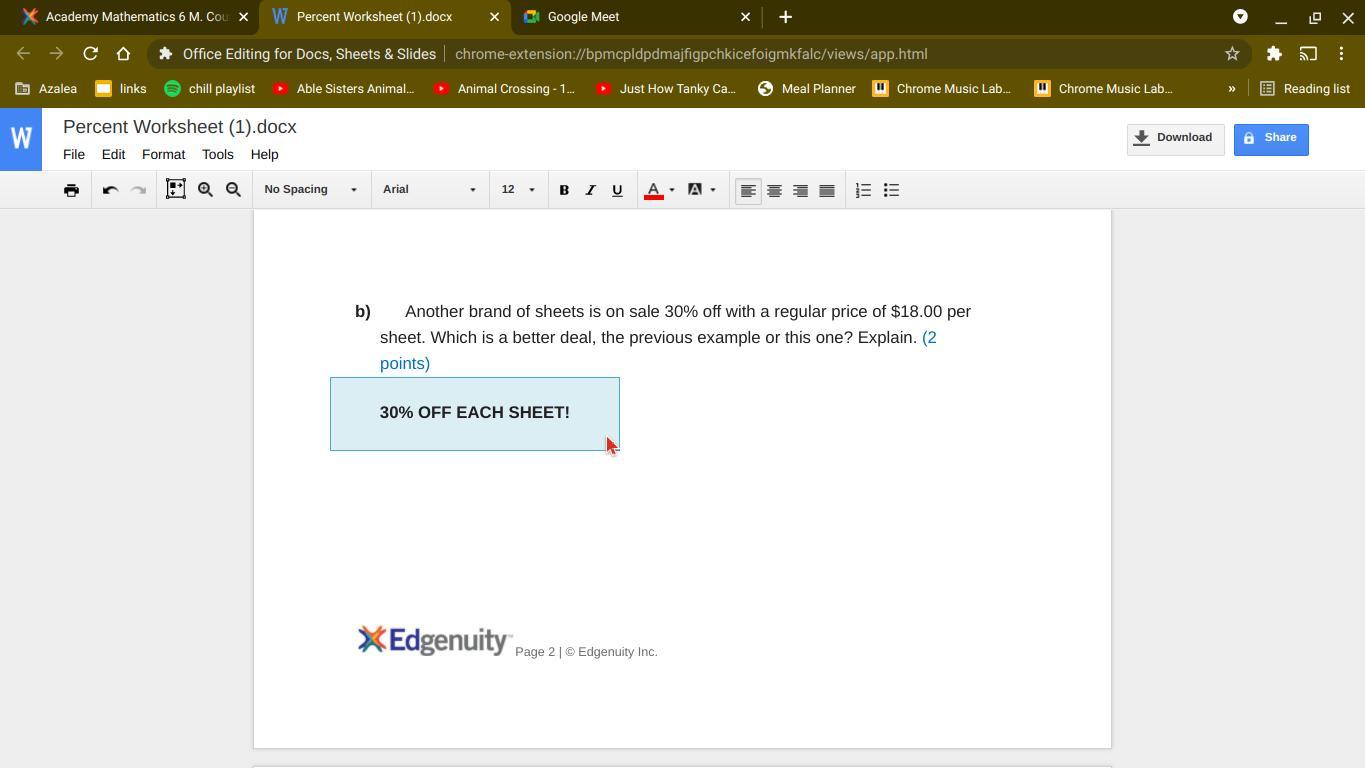The width and height of the screenshot is (1365, 768).
Task: Toggle underline formatting
Action: (x=617, y=190)
